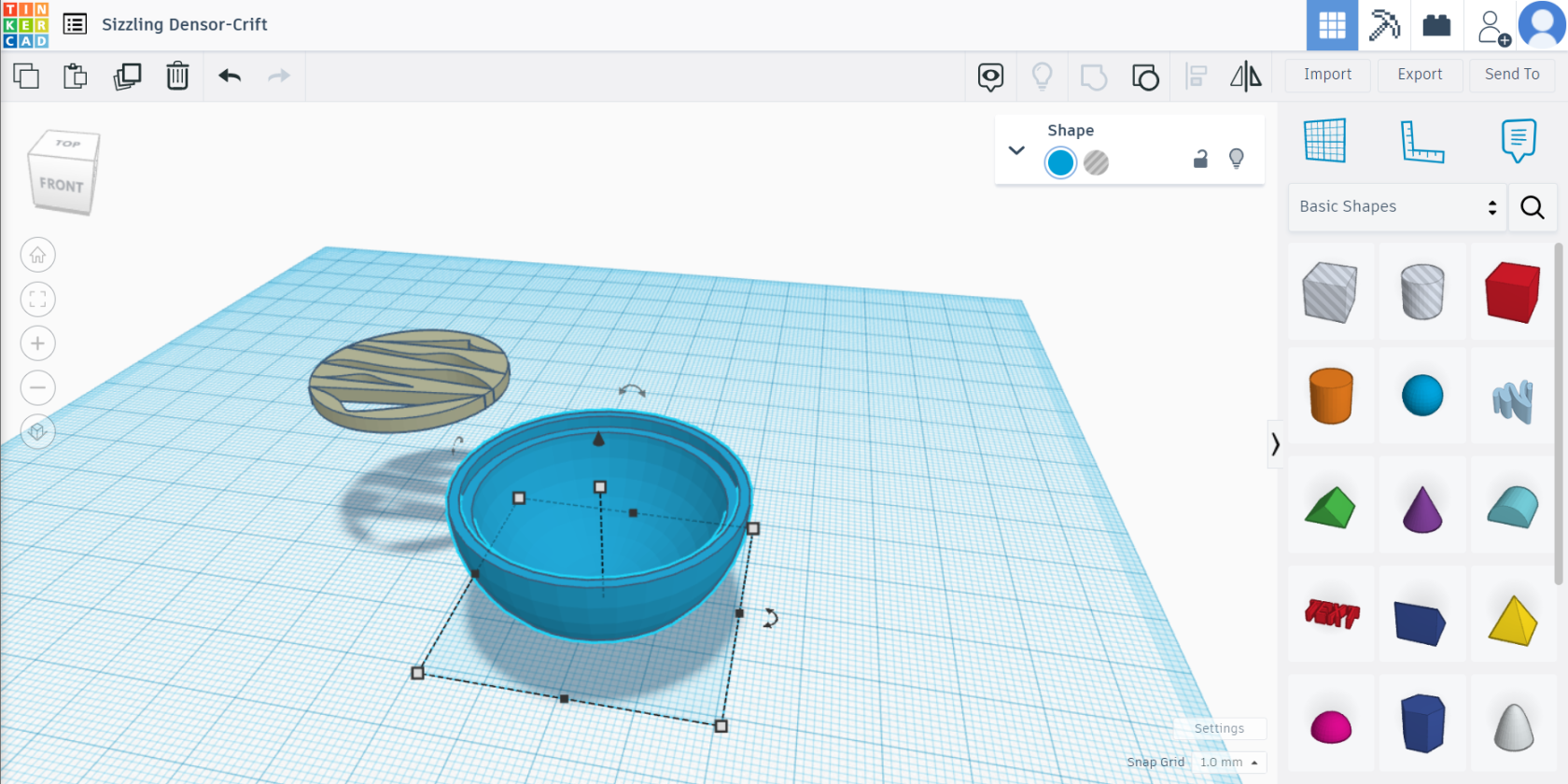Open the user profile avatar
The height and width of the screenshot is (784, 1568).
point(1542,25)
